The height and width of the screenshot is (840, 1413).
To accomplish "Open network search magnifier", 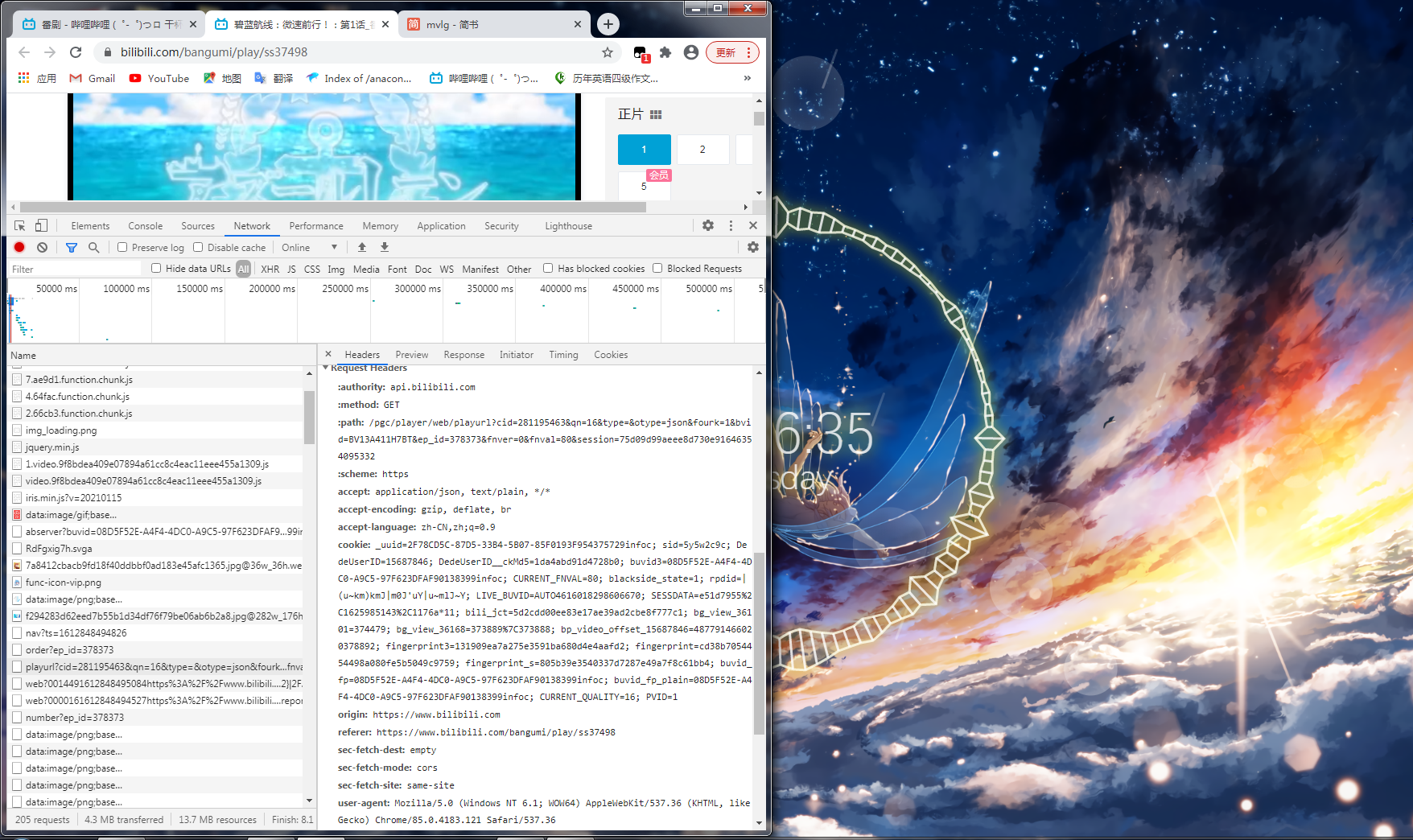I will (x=94, y=248).
